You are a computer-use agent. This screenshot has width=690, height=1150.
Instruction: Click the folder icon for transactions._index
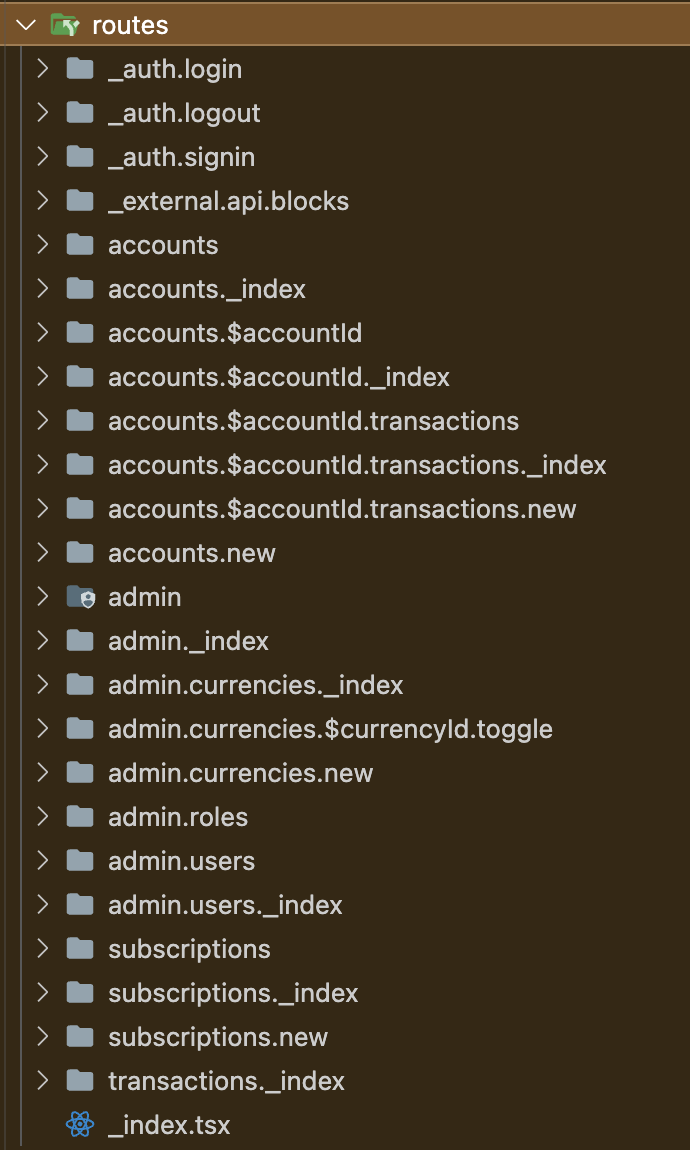(80, 1080)
